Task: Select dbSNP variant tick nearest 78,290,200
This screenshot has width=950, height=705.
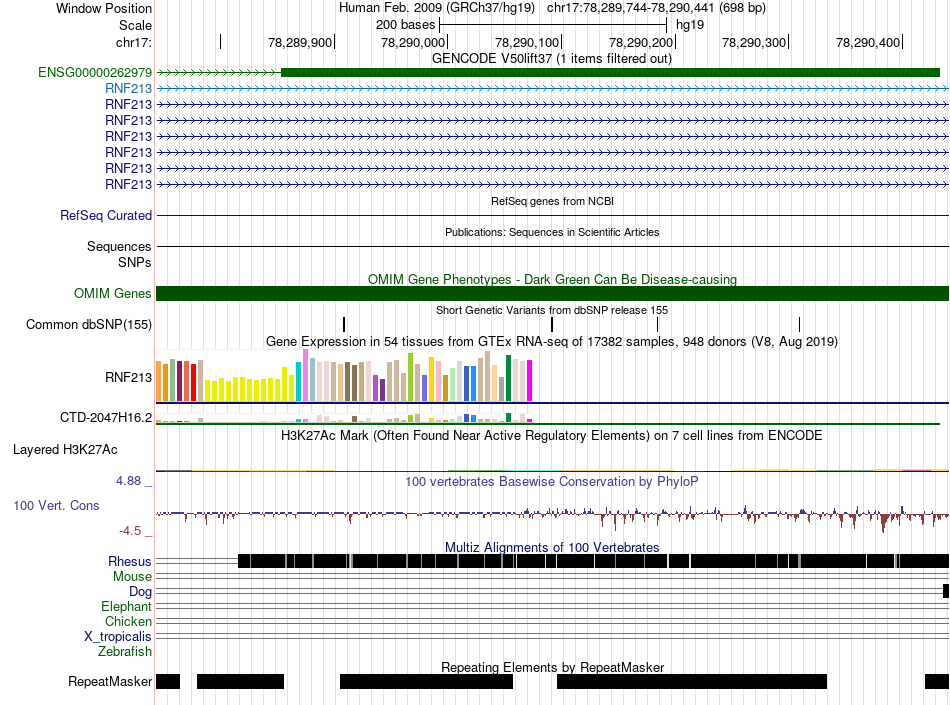Action: pyautogui.click(x=657, y=324)
